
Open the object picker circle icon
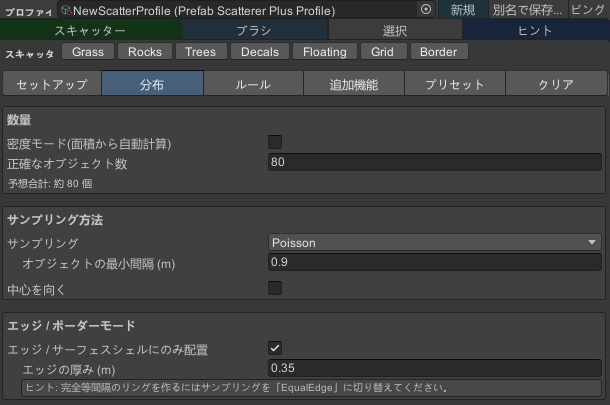pyautogui.click(x=426, y=9)
